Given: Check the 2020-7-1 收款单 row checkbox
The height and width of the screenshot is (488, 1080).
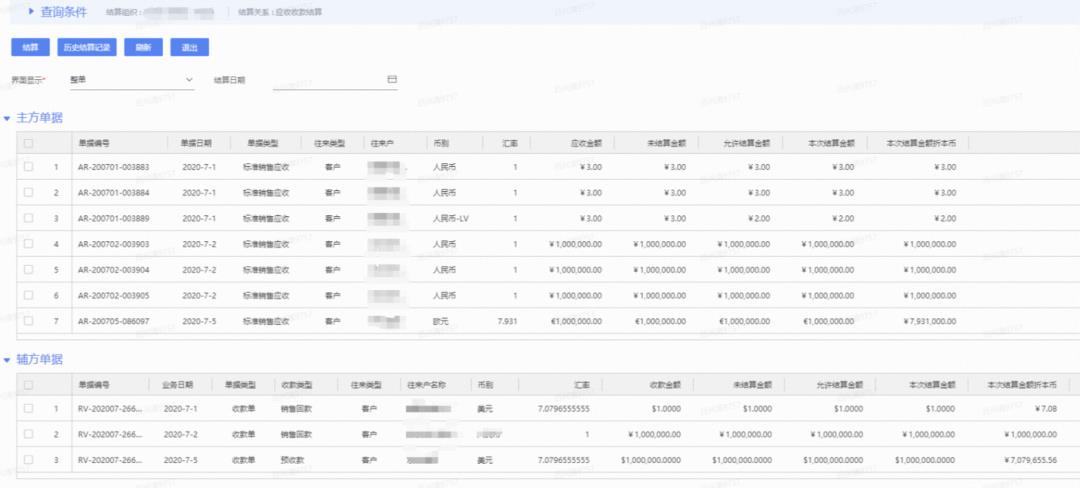Looking at the screenshot, I should point(28,408).
